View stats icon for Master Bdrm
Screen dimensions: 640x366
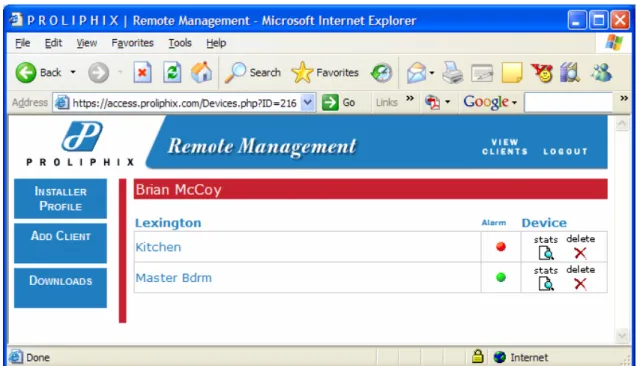point(546,284)
